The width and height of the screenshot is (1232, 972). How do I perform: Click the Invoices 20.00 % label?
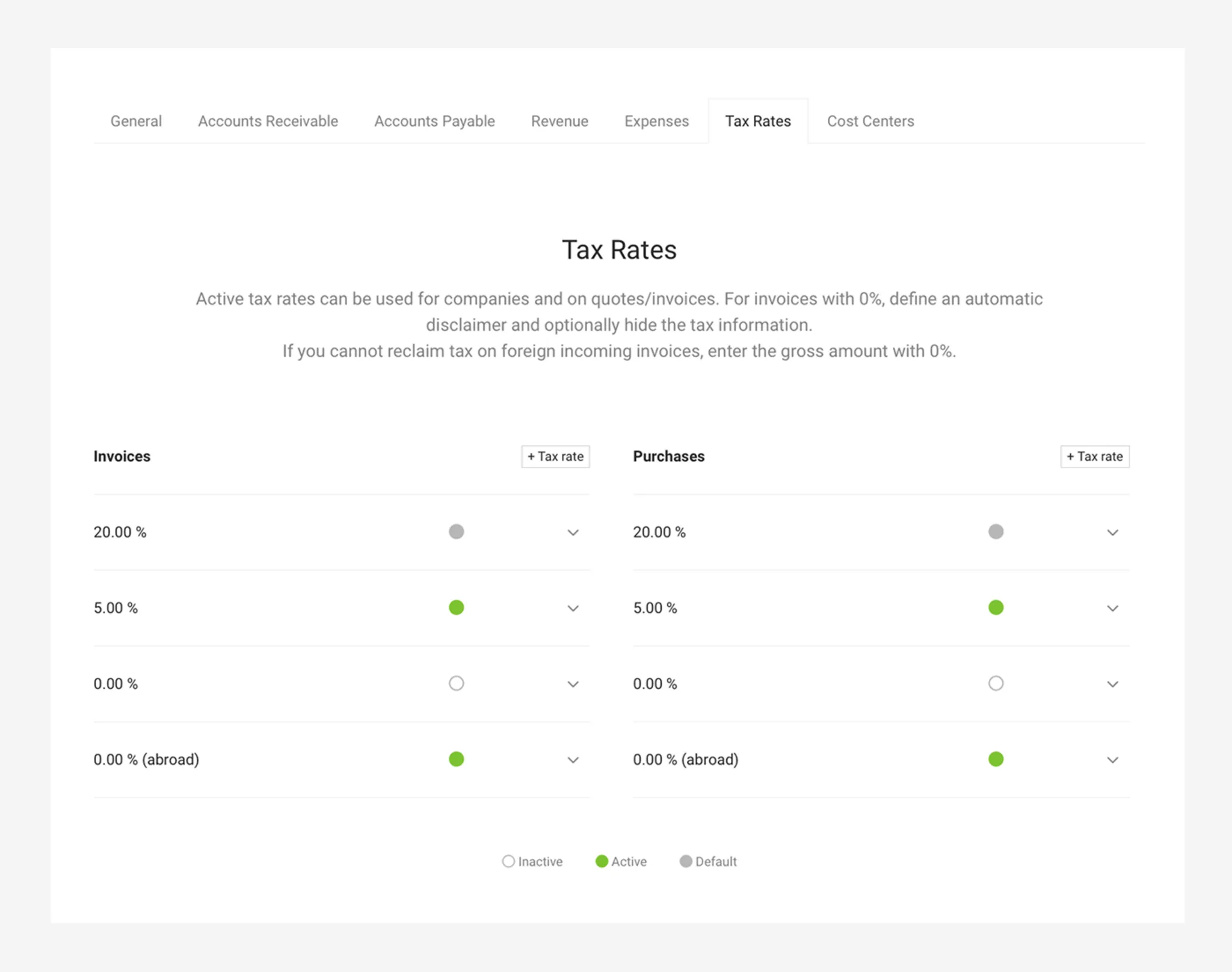click(120, 532)
